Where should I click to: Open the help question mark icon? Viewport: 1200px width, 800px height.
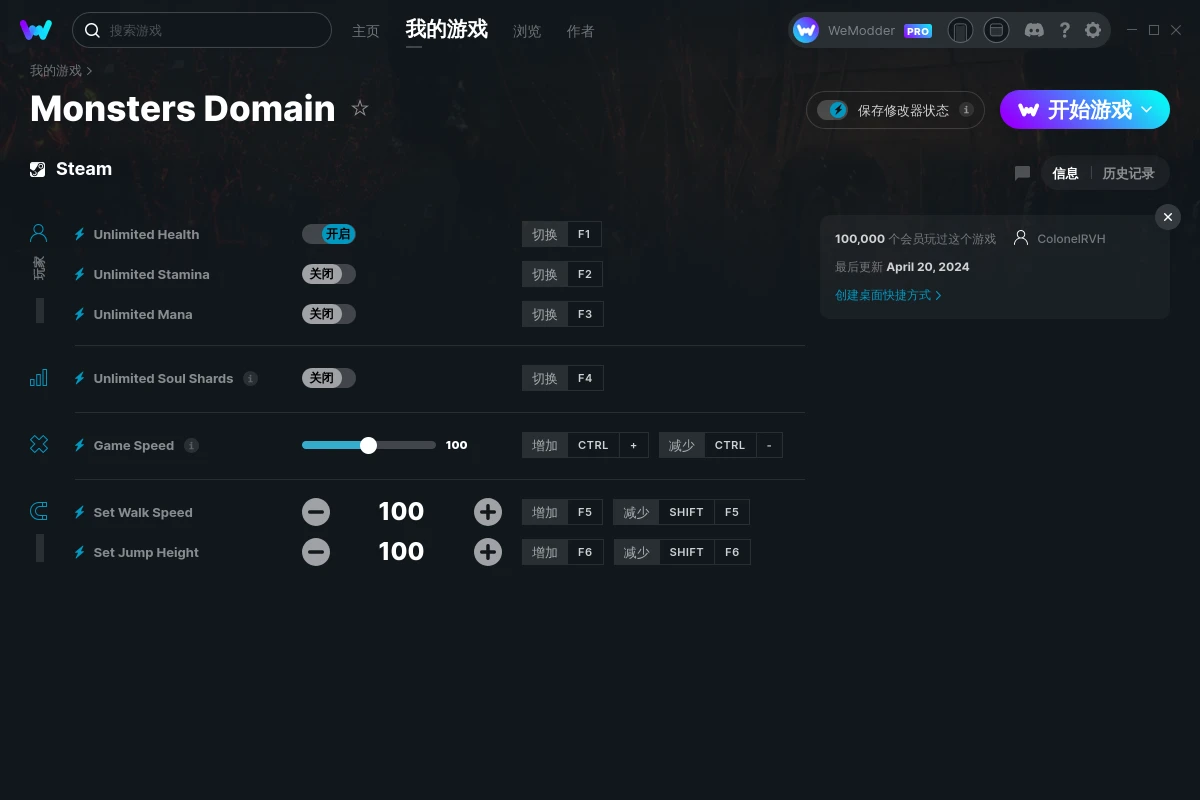pyautogui.click(x=1064, y=30)
